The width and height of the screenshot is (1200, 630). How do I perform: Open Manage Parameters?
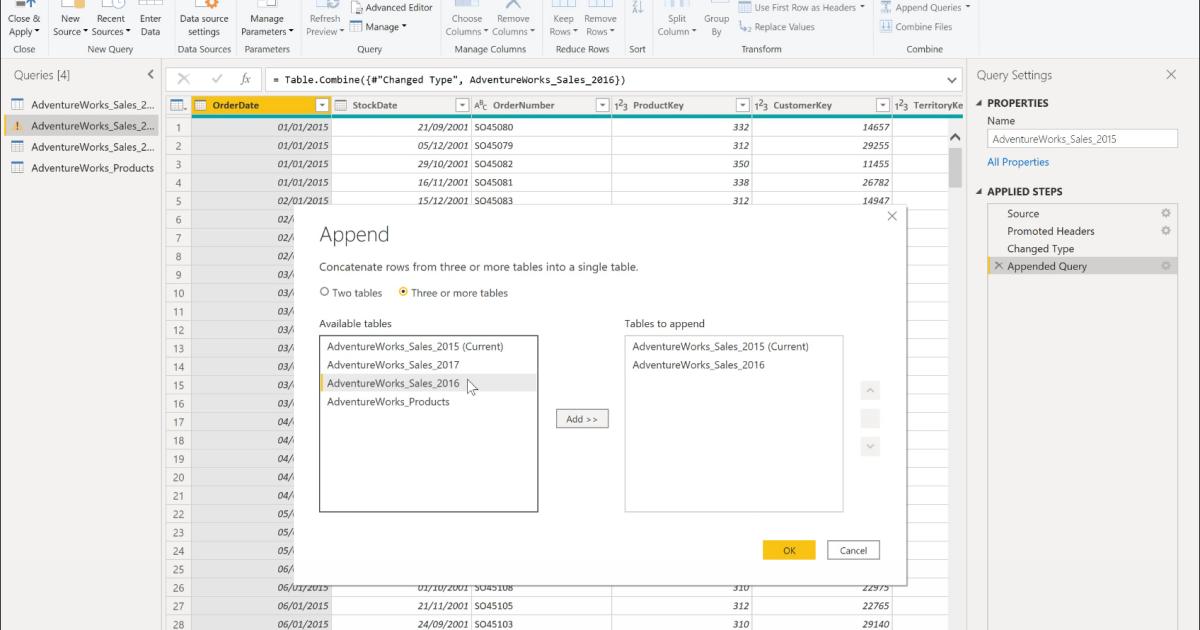pyautogui.click(x=266, y=22)
